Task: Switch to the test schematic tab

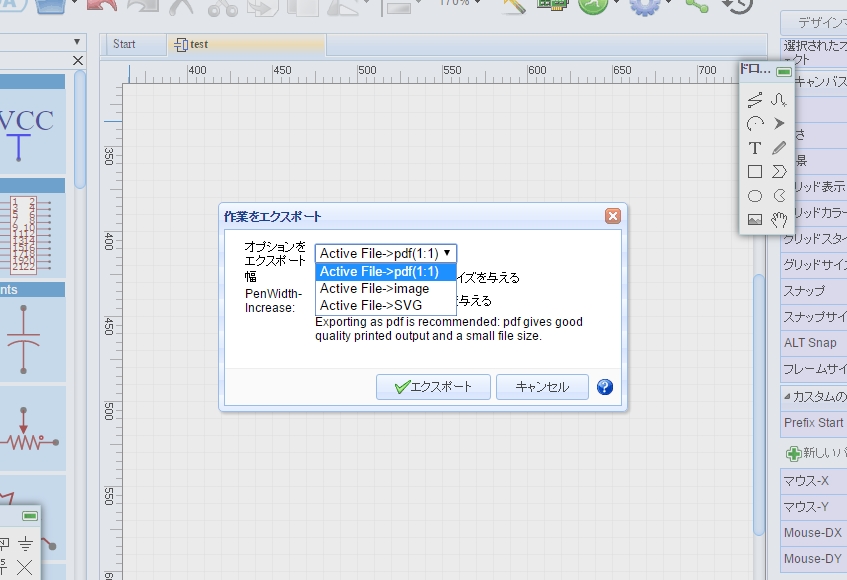Action: point(246,44)
